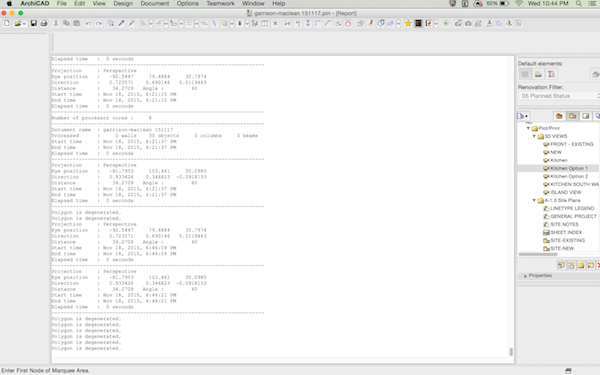Click the Wi-Fi status icon
600x375 pixels.
(x=519, y=3)
